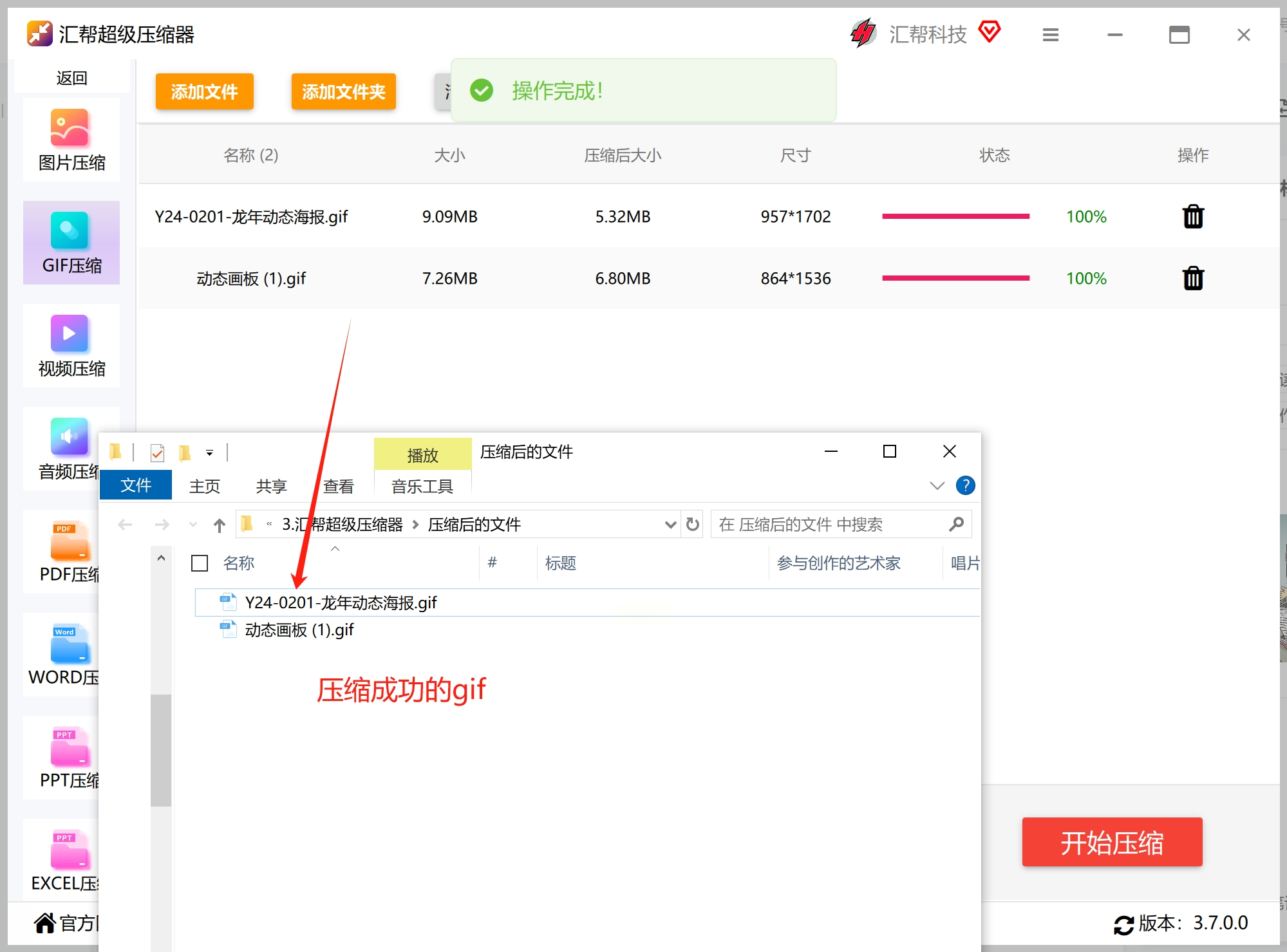
Task: Open Explorer help question mark icon
Action: [x=965, y=485]
